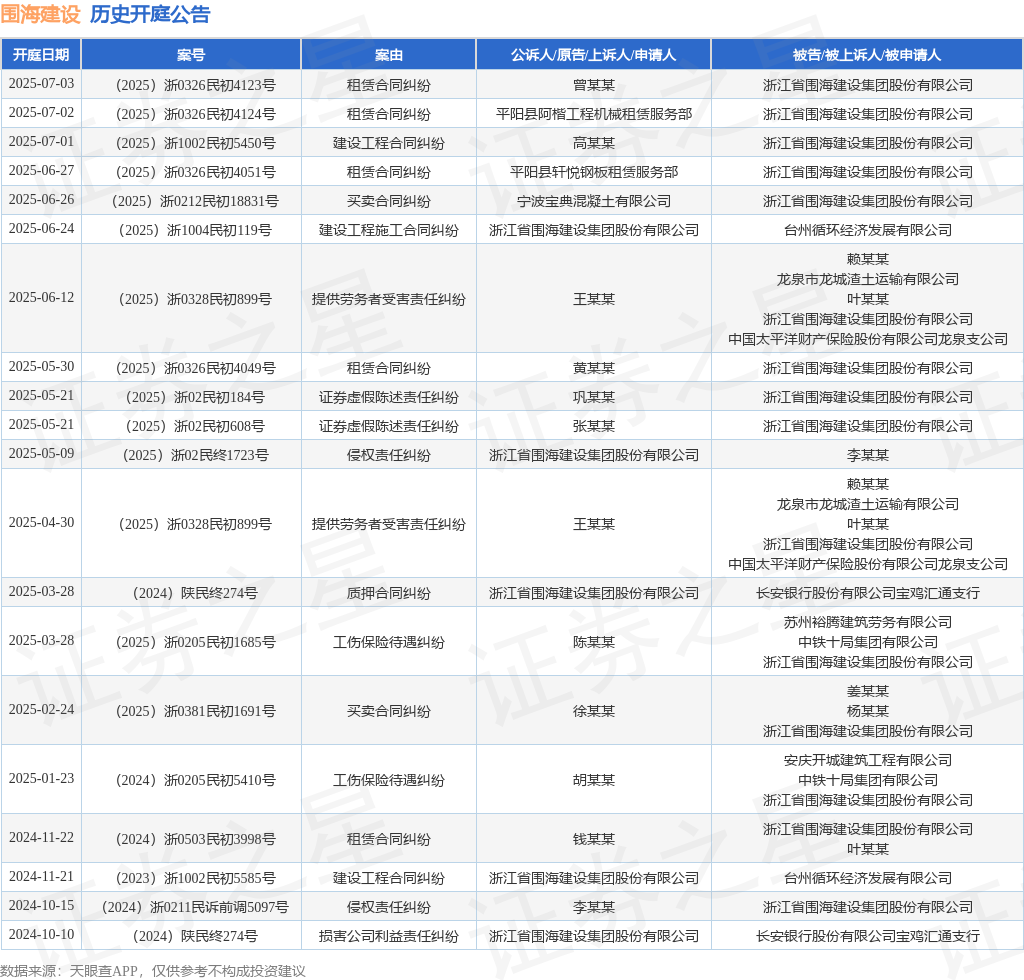The image size is (1024, 980).
Task: Click case number (2025)浙1002民初5450号
Action: click(195, 143)
